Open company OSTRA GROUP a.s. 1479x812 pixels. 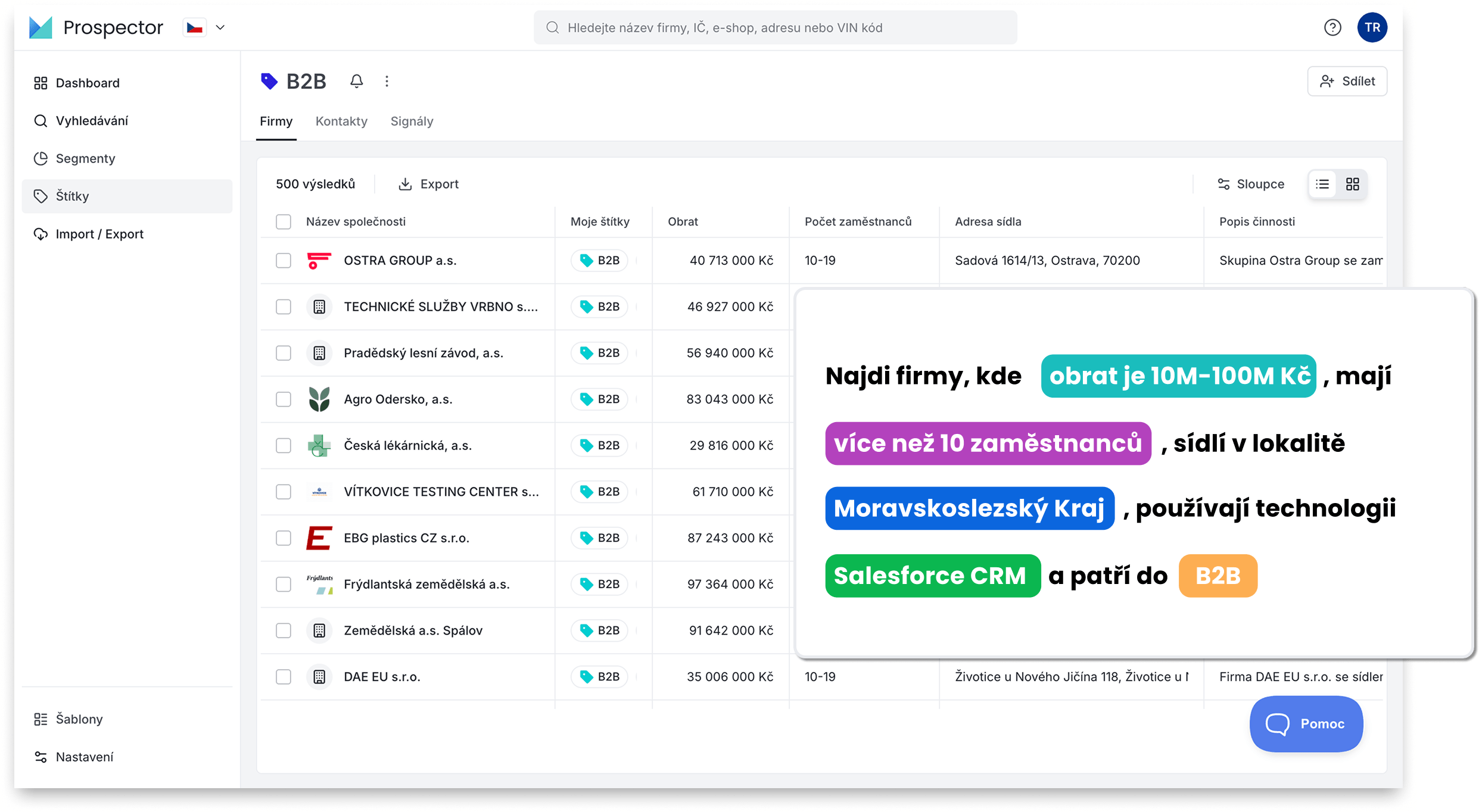[400, 261]
